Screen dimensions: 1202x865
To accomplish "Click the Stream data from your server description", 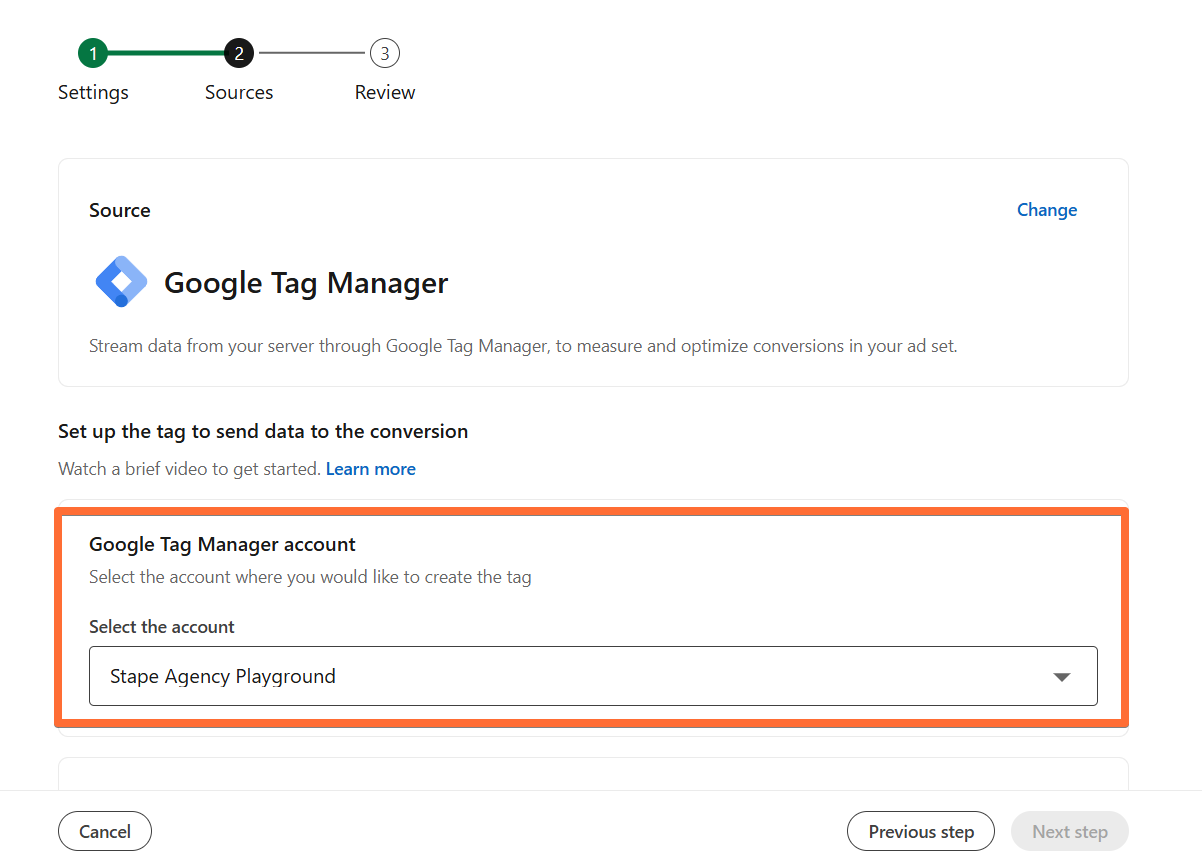I will coord(523,347).
